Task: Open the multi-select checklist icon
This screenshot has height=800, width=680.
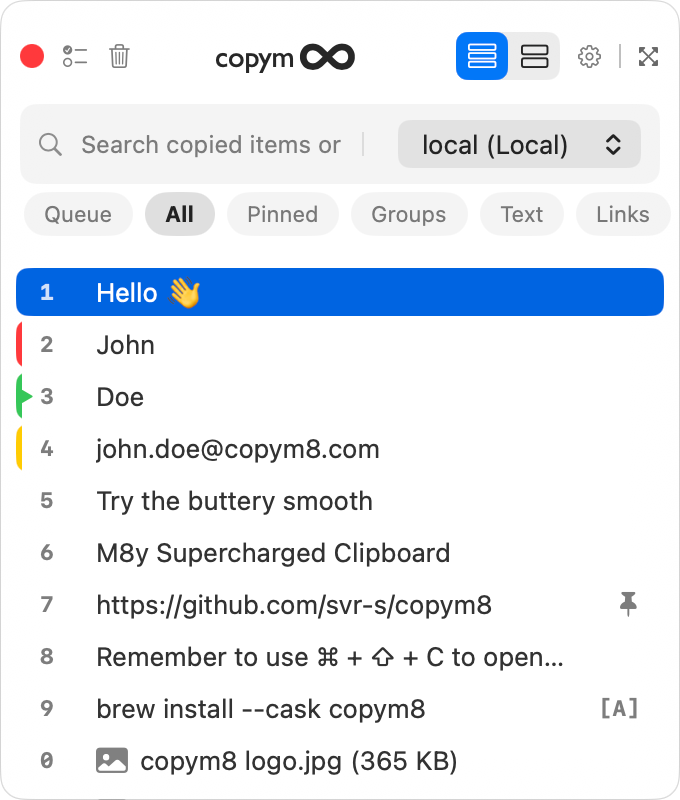Action: tap(75, 56)
